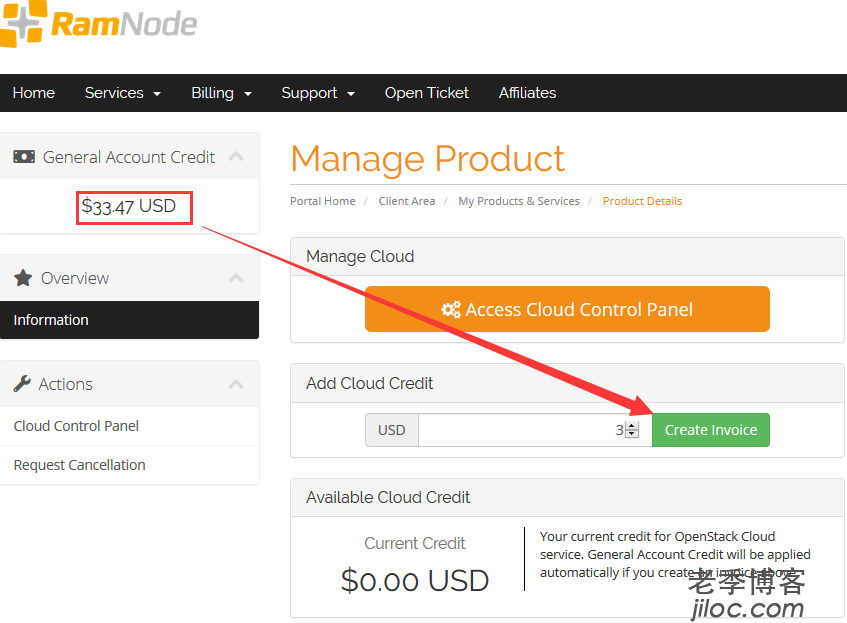Image resolution: width=847 pixels, height=623 pixels.
Task: Click the green Create Invoice button
Action: (x=711, y=430)
